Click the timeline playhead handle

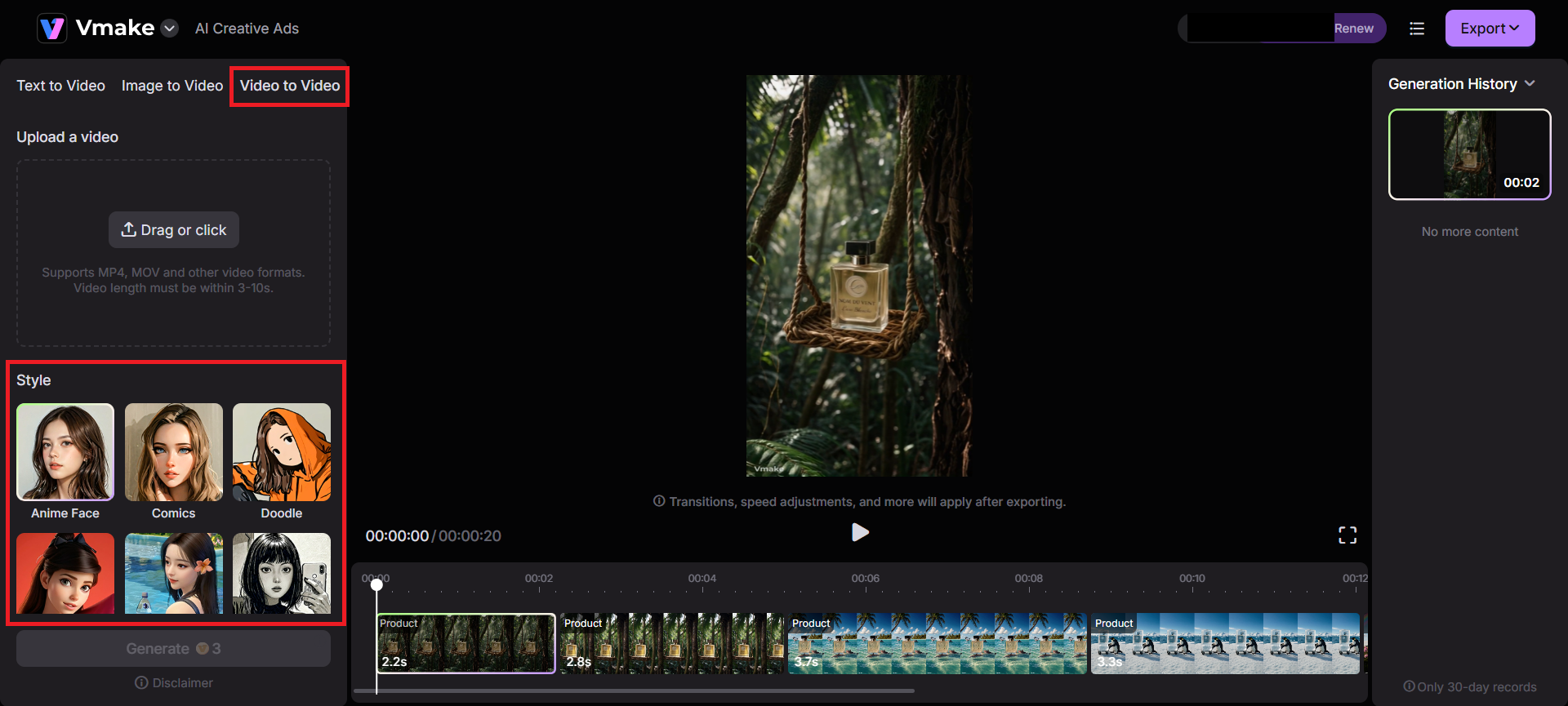tap(376, 584)
